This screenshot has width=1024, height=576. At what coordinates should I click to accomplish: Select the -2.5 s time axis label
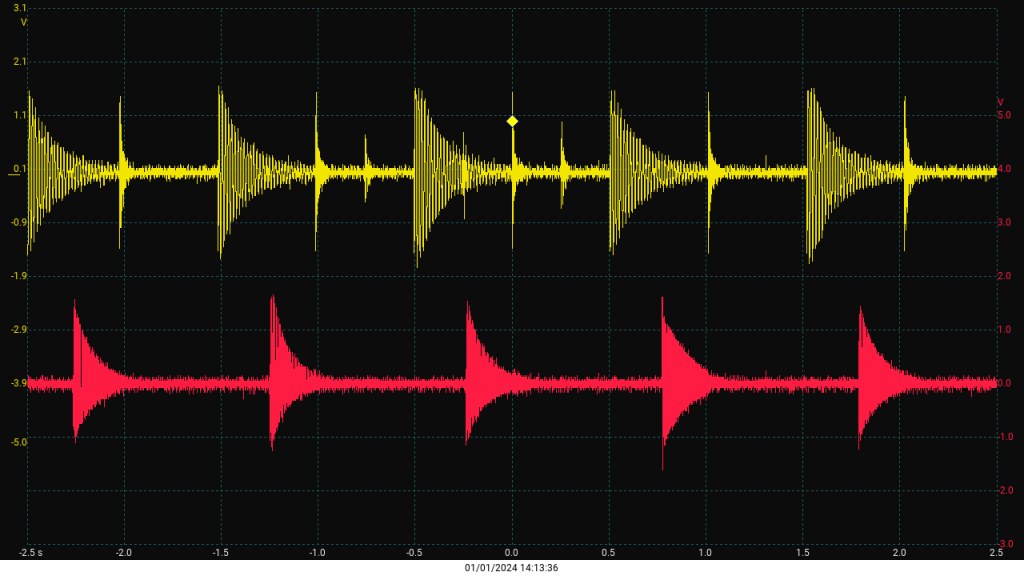31,552
